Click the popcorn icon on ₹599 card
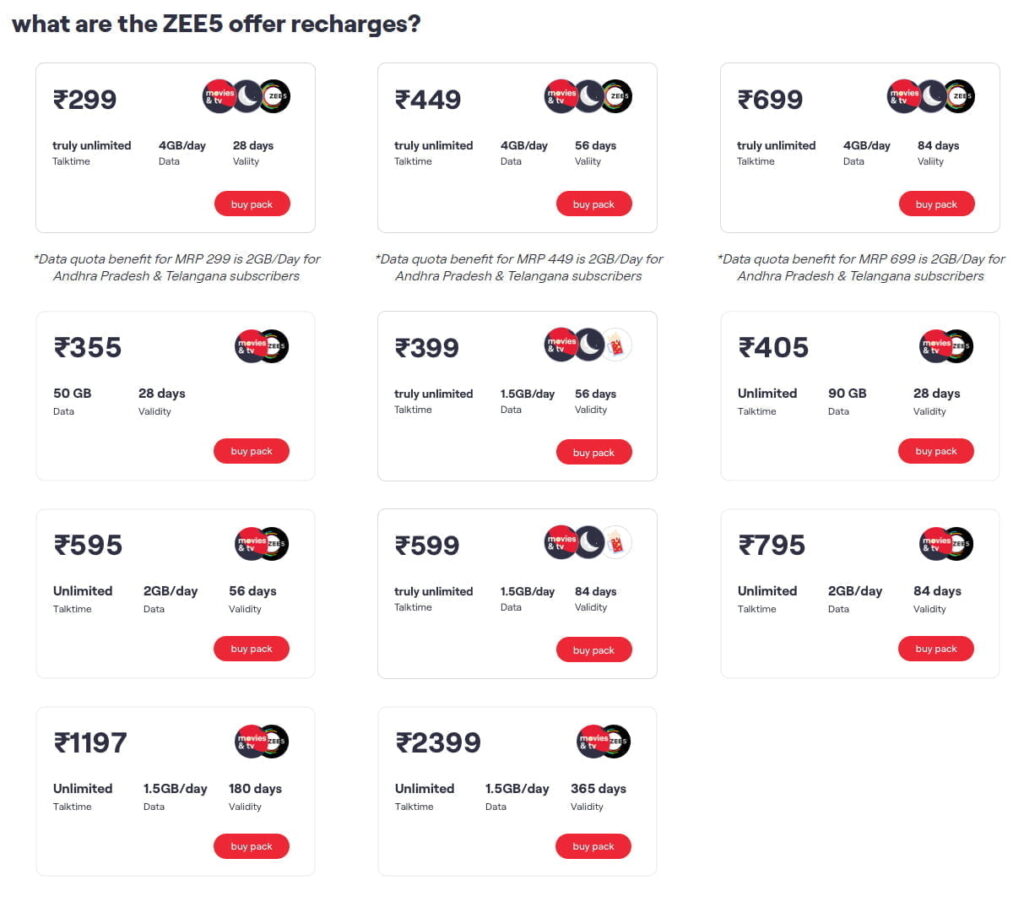This screenshot has height=913, width=1024. pos(615,543)
